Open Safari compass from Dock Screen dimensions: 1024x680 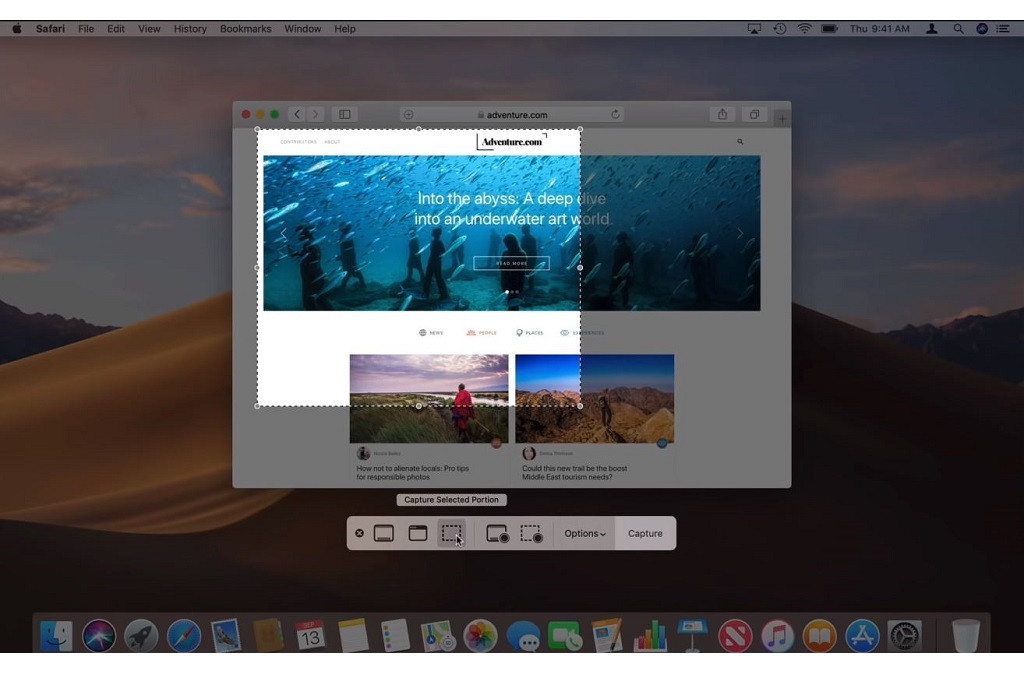pyautogui.click(x=184, y=635)
